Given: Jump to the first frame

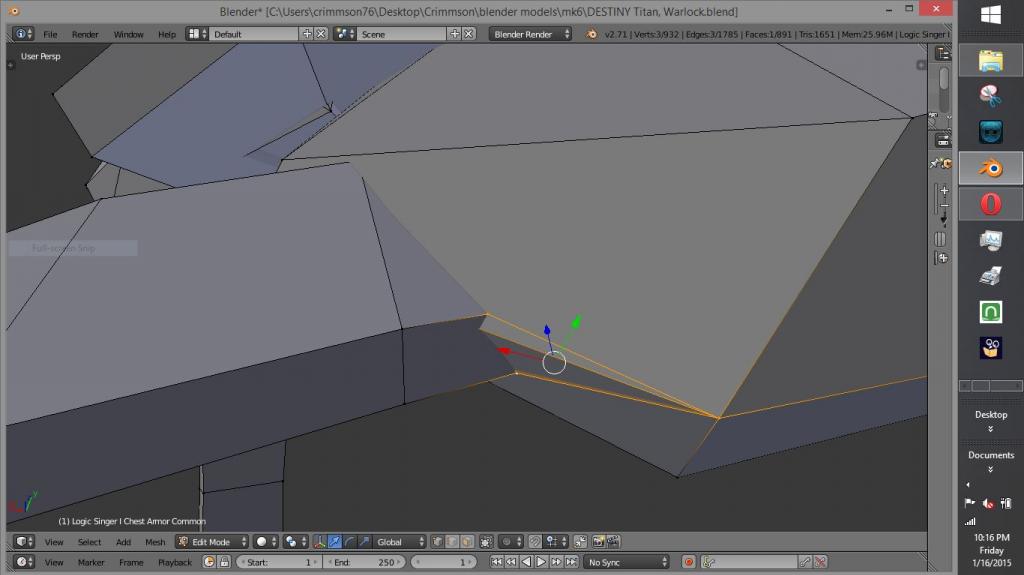Looking at the screenshot, I should (x=496, y=562).
